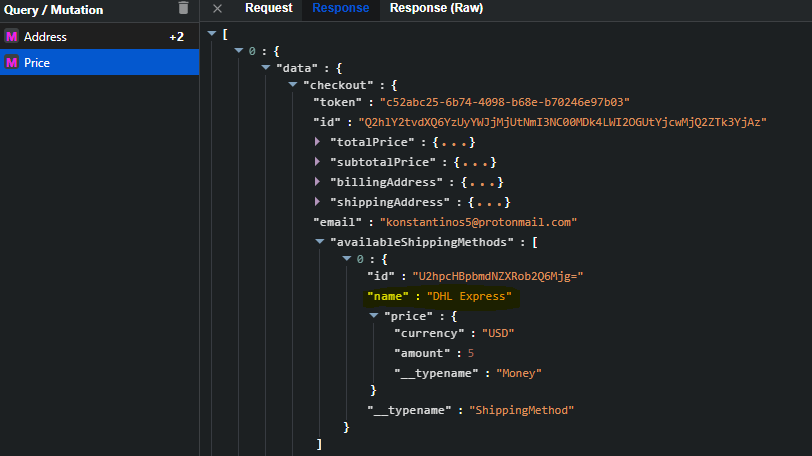Click the token value c52abc25-6b74-4098…
812x456 pixels.
(x=504, y=102)
